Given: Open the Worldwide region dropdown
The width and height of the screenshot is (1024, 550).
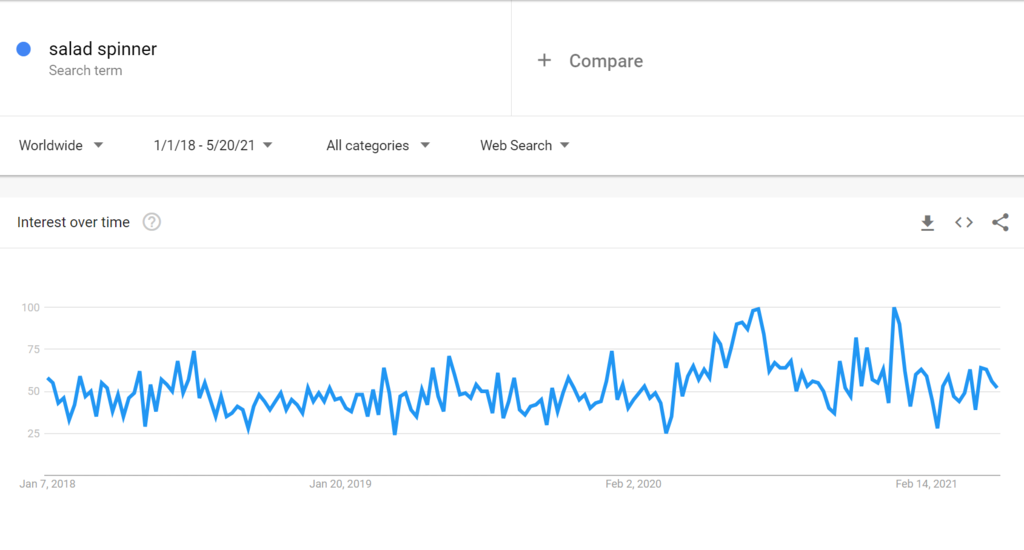Looking at the screenshot, I should [61, 146].
